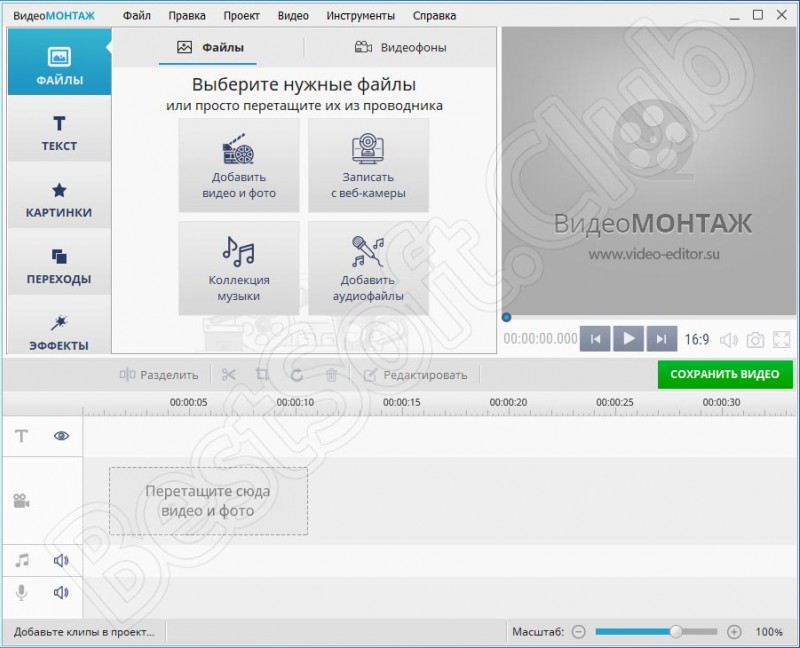Click the scissors cut icon

click(x=229, y=375)
